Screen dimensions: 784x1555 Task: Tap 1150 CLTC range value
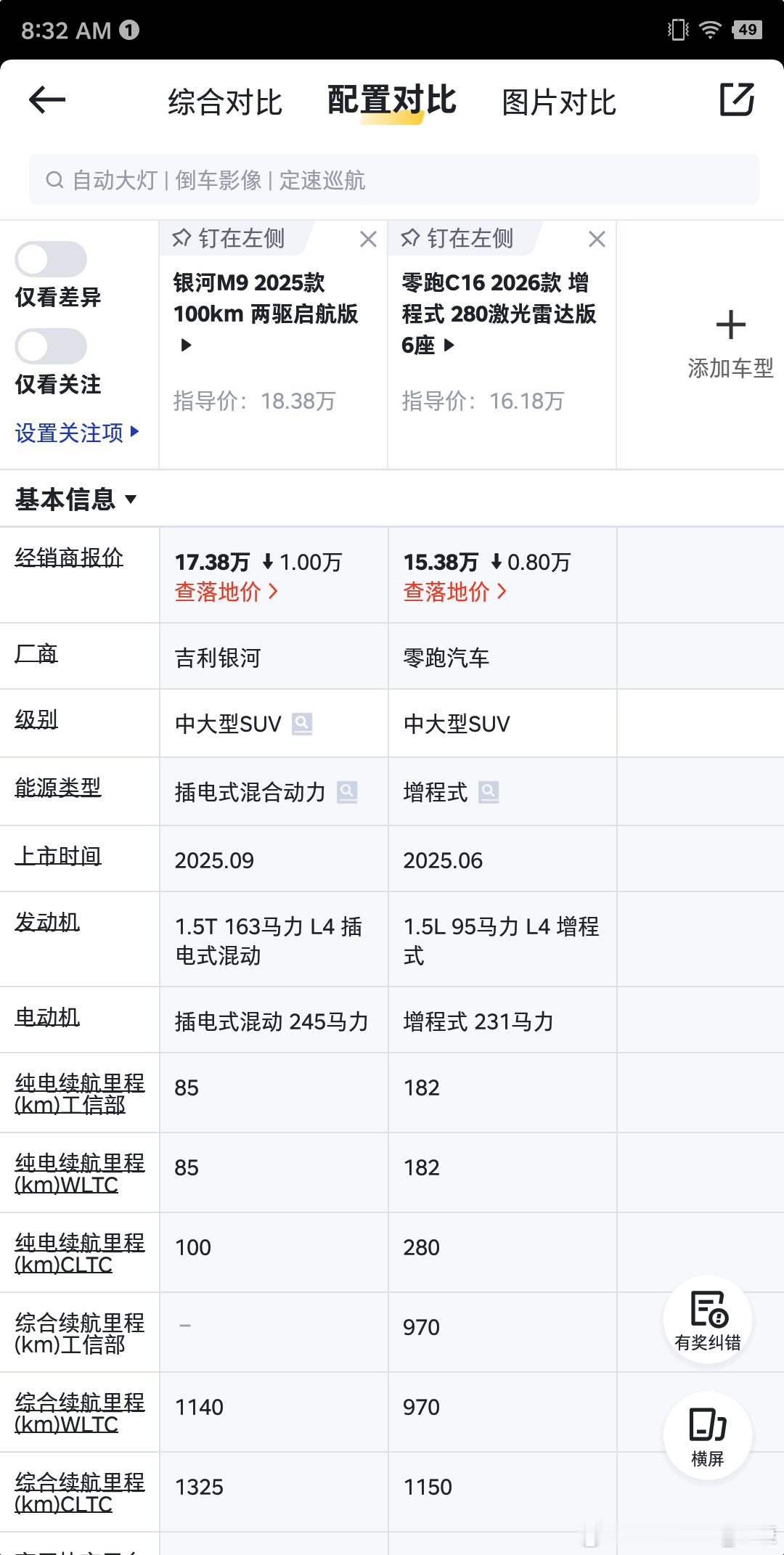click(x=428, y=1487)
